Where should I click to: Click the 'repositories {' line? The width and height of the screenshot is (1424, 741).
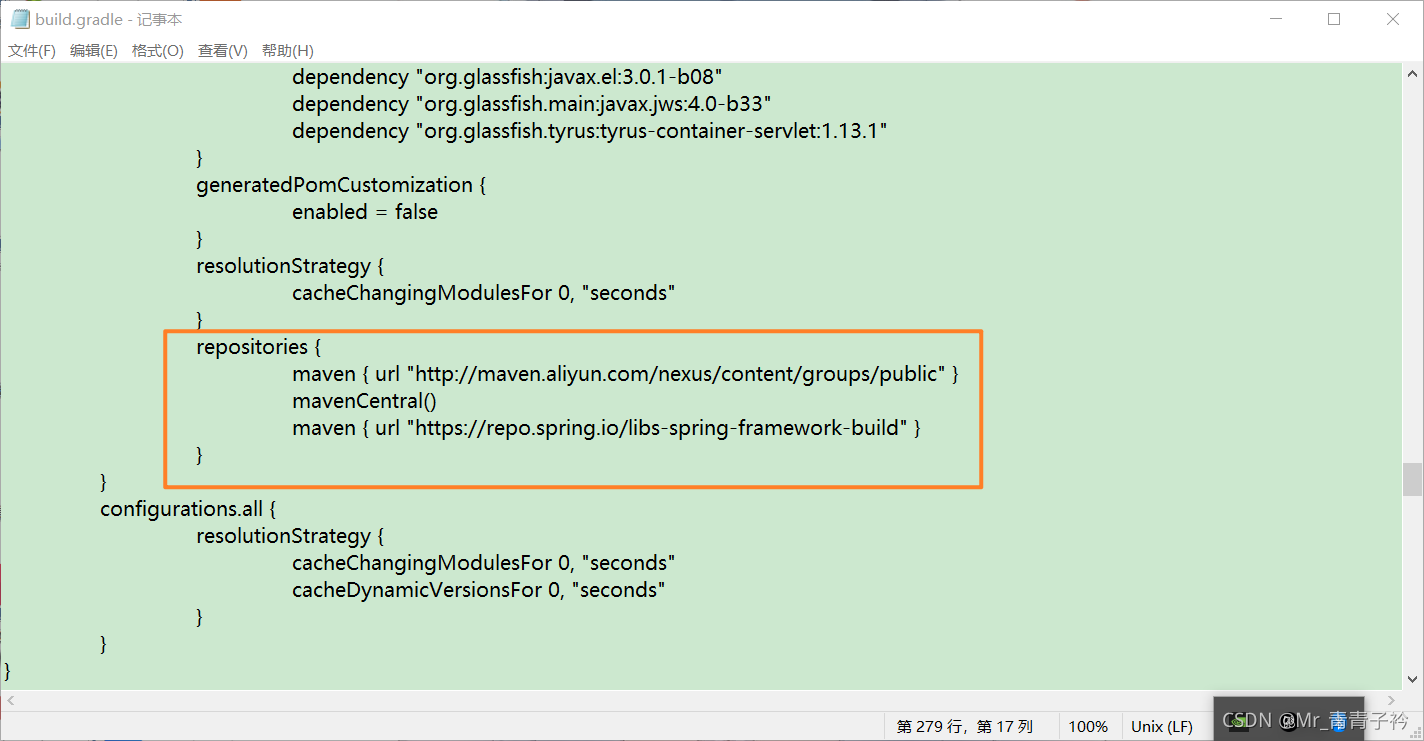[x=258, y=347]
